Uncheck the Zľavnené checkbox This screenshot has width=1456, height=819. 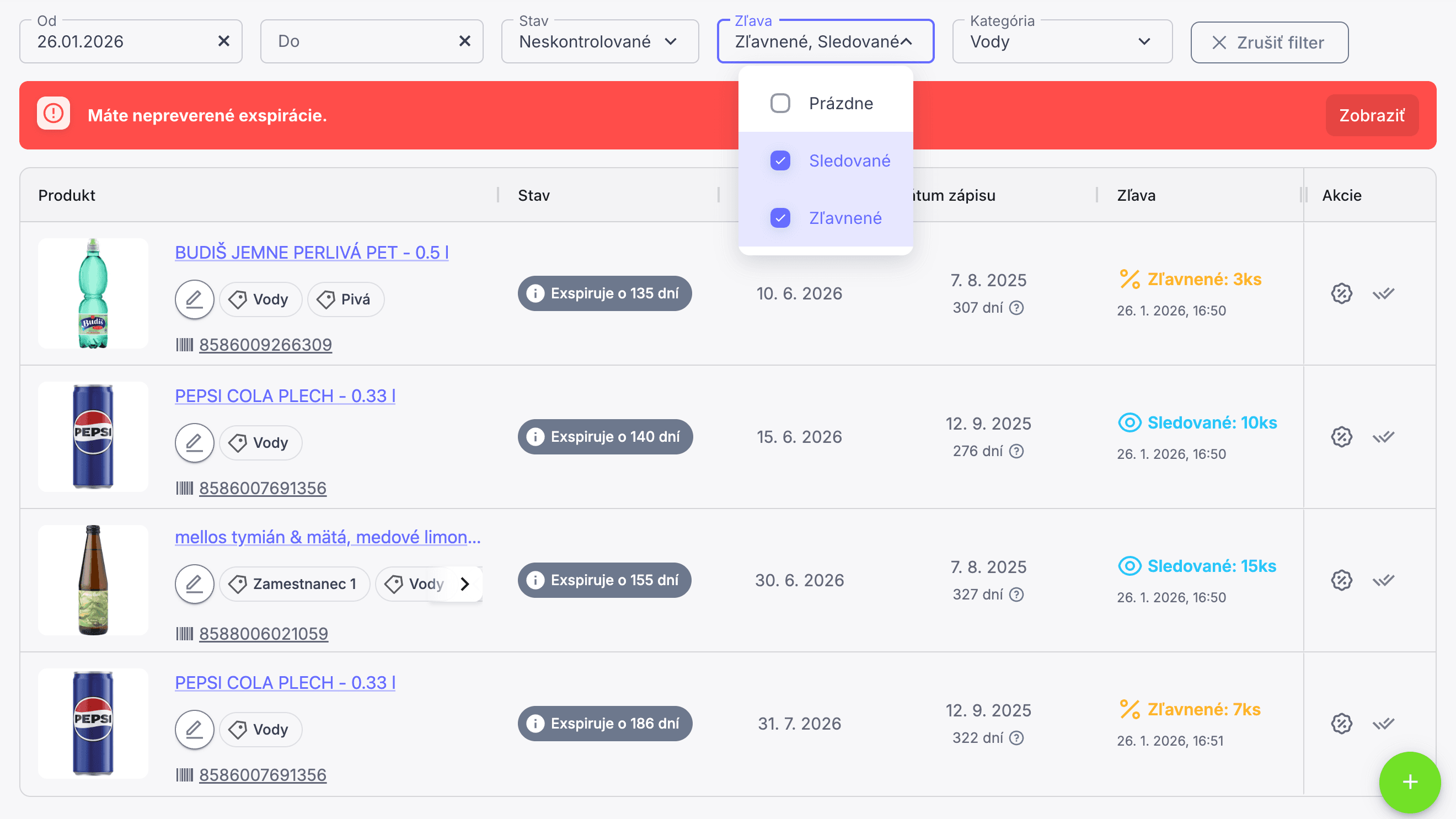coord(780,218)
